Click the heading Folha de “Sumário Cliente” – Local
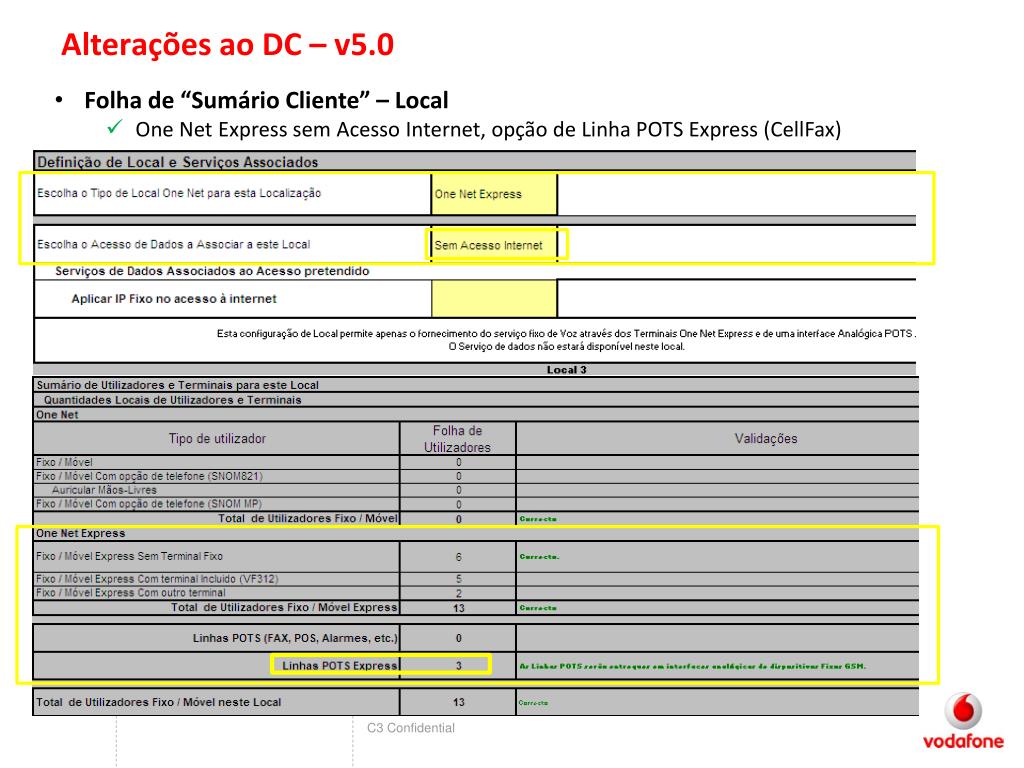1024x768 pixels. [x=266, y=100]
